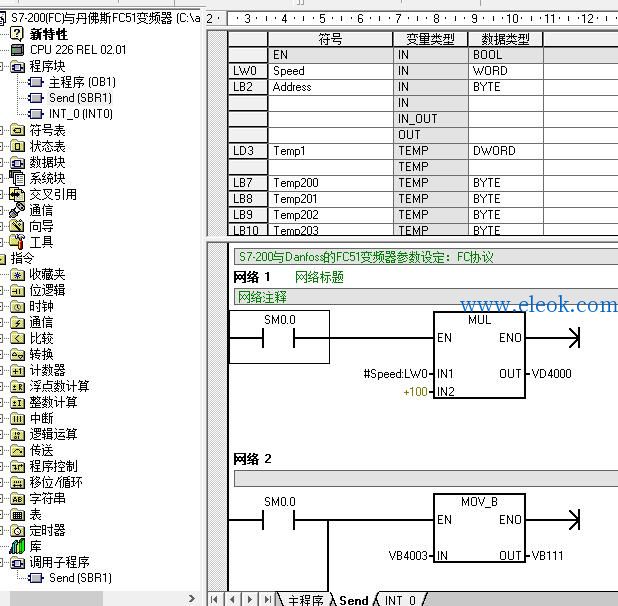Viewport: 618px width, 606px height.
Task: Open 主程序 (OB1) block icon
Action: (36, 82)
